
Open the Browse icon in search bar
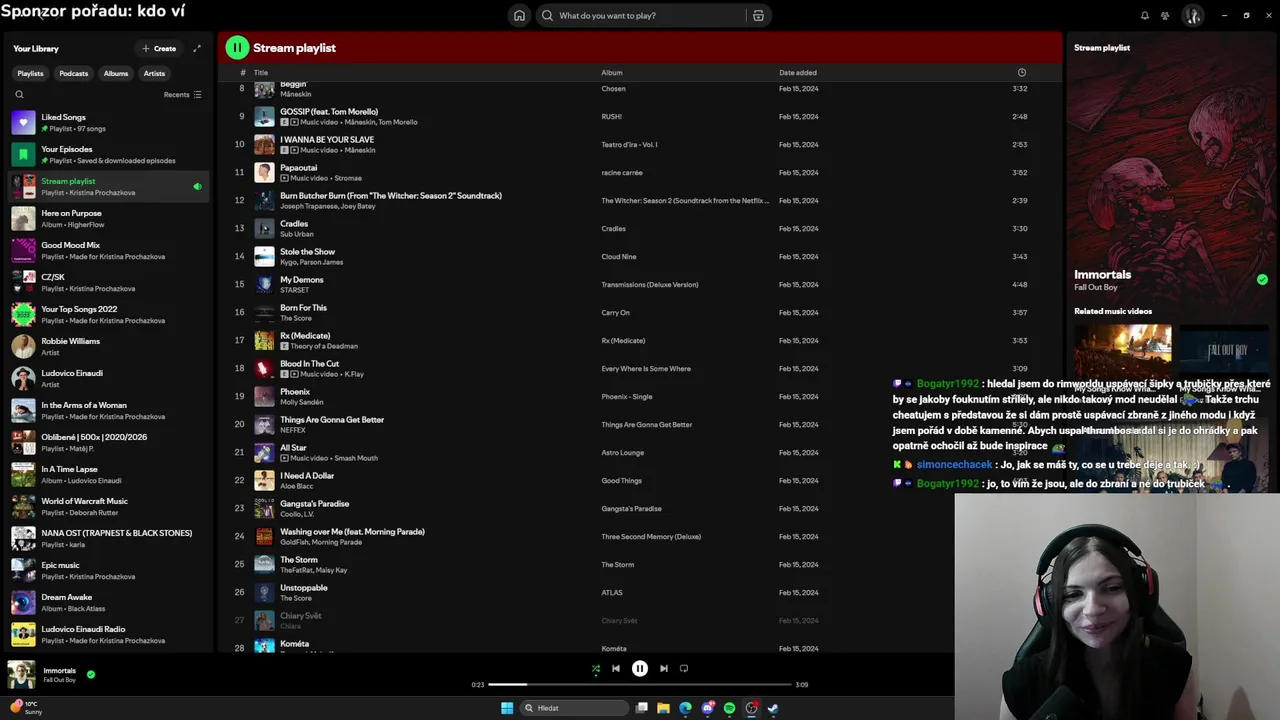pos(758,16)
